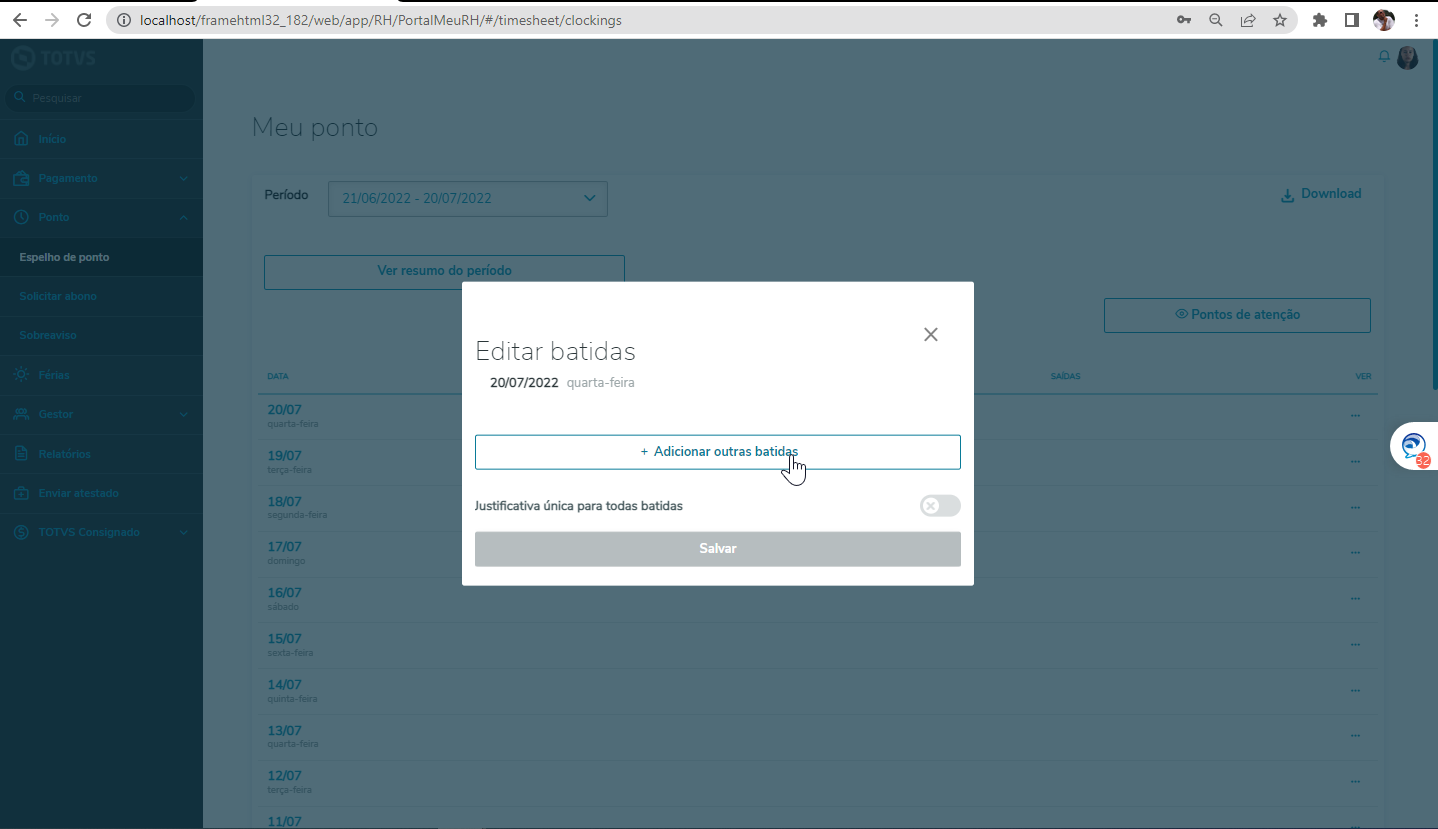Image resolution: width=1438 pixels, height=829 pixels.
Task: Bookmark this page with the star
Action: click(x=1280, y=20)
